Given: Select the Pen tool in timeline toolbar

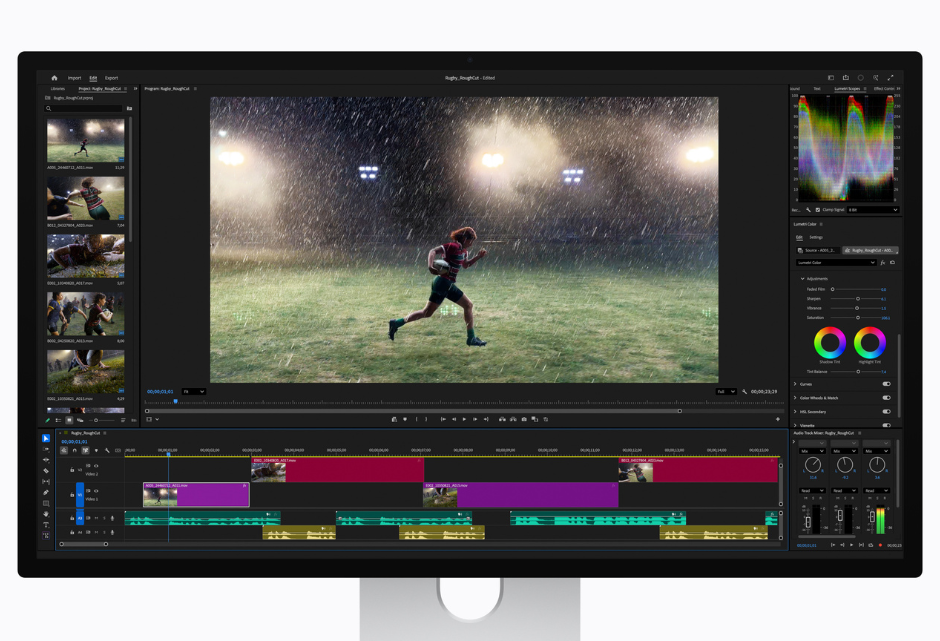Looking at the screenshot, I should [46, 492].
